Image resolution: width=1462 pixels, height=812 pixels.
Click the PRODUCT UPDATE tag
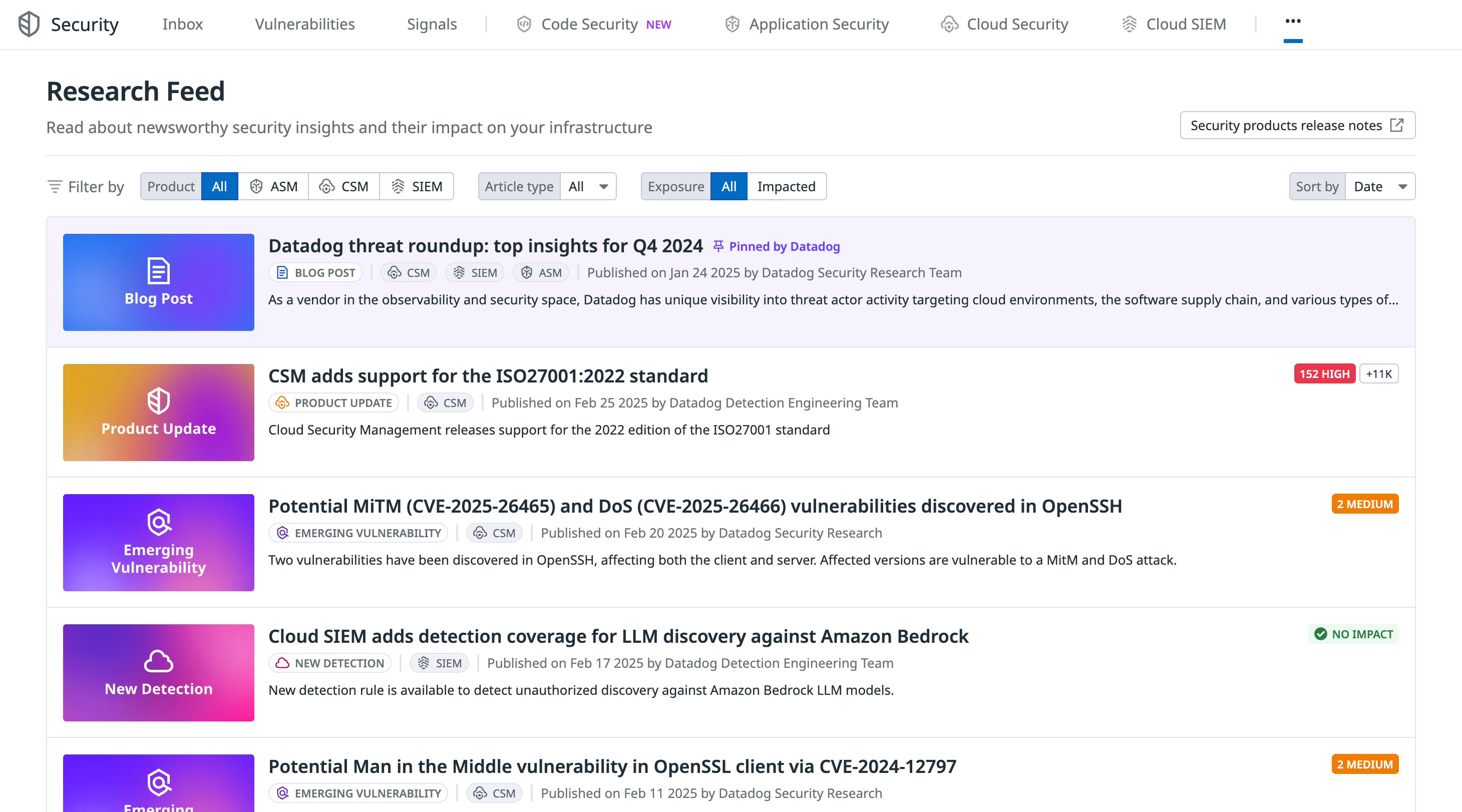pyautogui.click(x=334, y=403)
